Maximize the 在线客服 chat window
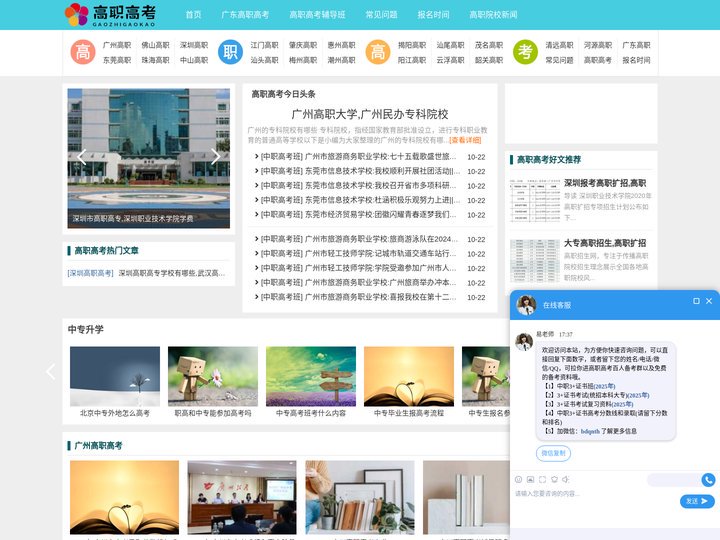Screen dimensions: 720x540 tap(696, 301)
